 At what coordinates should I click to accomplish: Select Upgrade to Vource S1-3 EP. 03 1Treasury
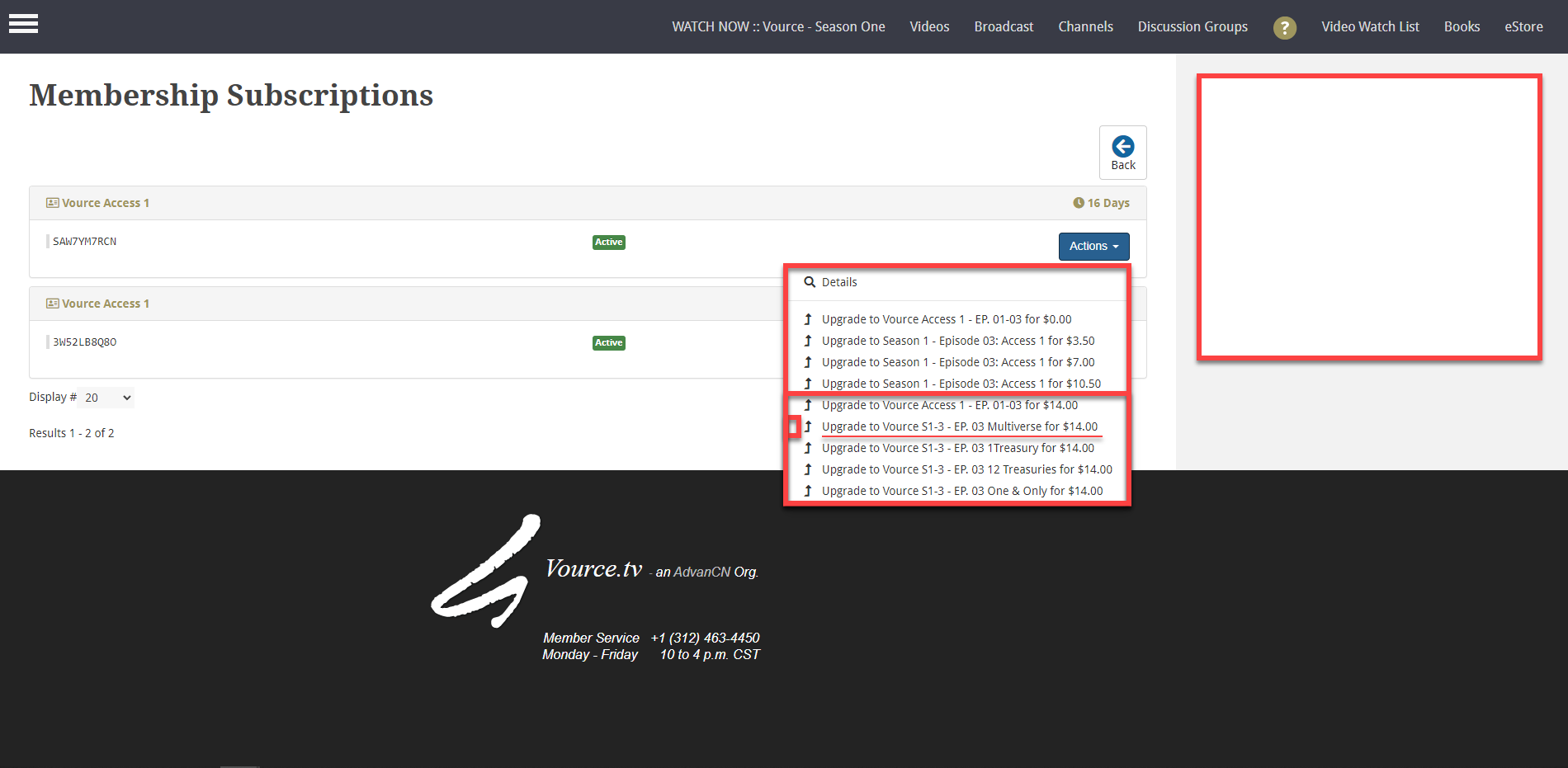(957, 448)
